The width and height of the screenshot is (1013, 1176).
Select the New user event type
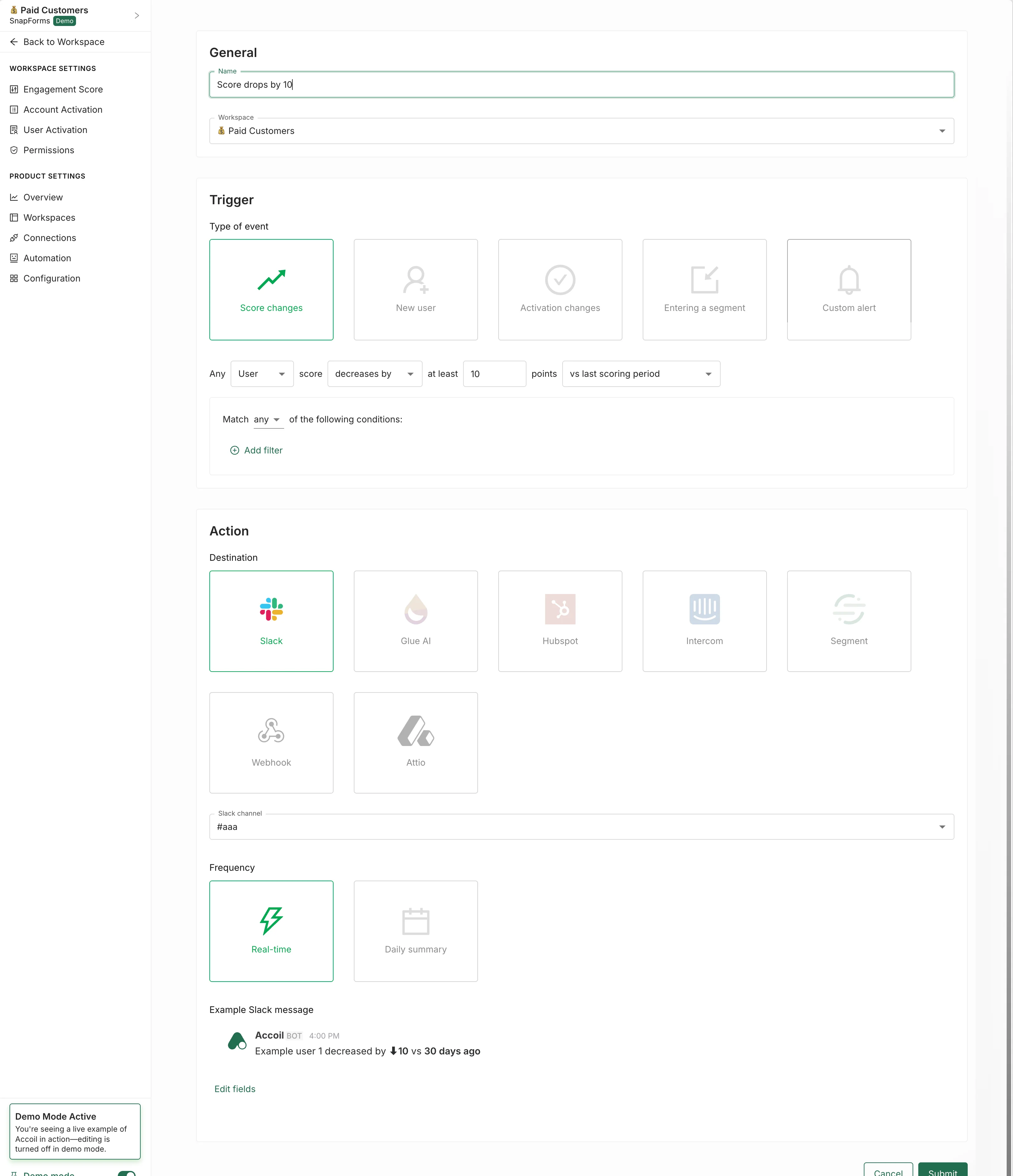point(416,289)
